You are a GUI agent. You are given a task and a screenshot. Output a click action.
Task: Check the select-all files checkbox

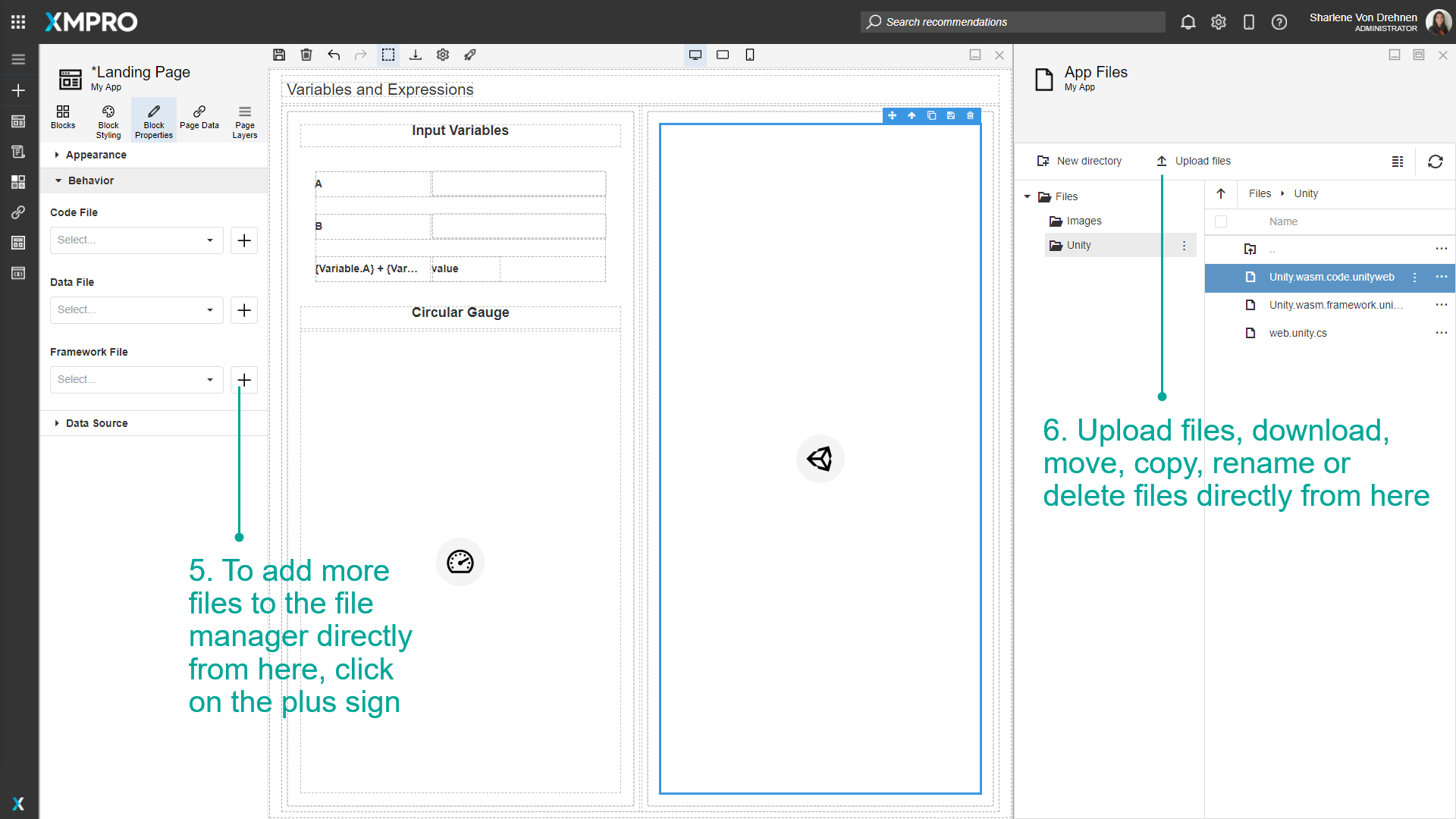click(x=1221, y=221)
